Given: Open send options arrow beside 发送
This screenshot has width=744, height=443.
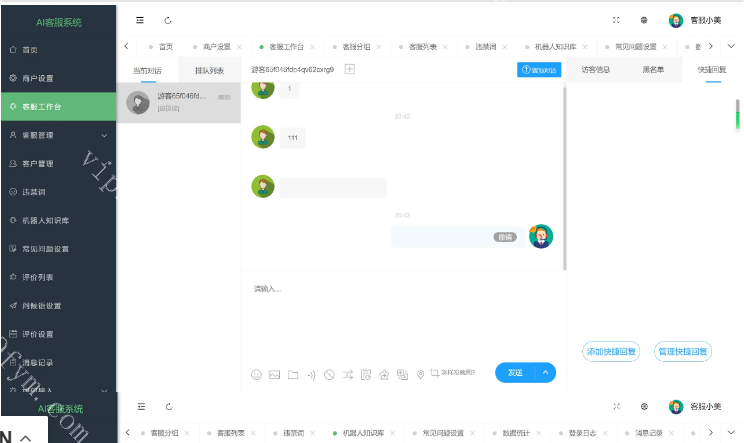Looking at the screenshot, I should pyautogui.click(x=546, y=373).
